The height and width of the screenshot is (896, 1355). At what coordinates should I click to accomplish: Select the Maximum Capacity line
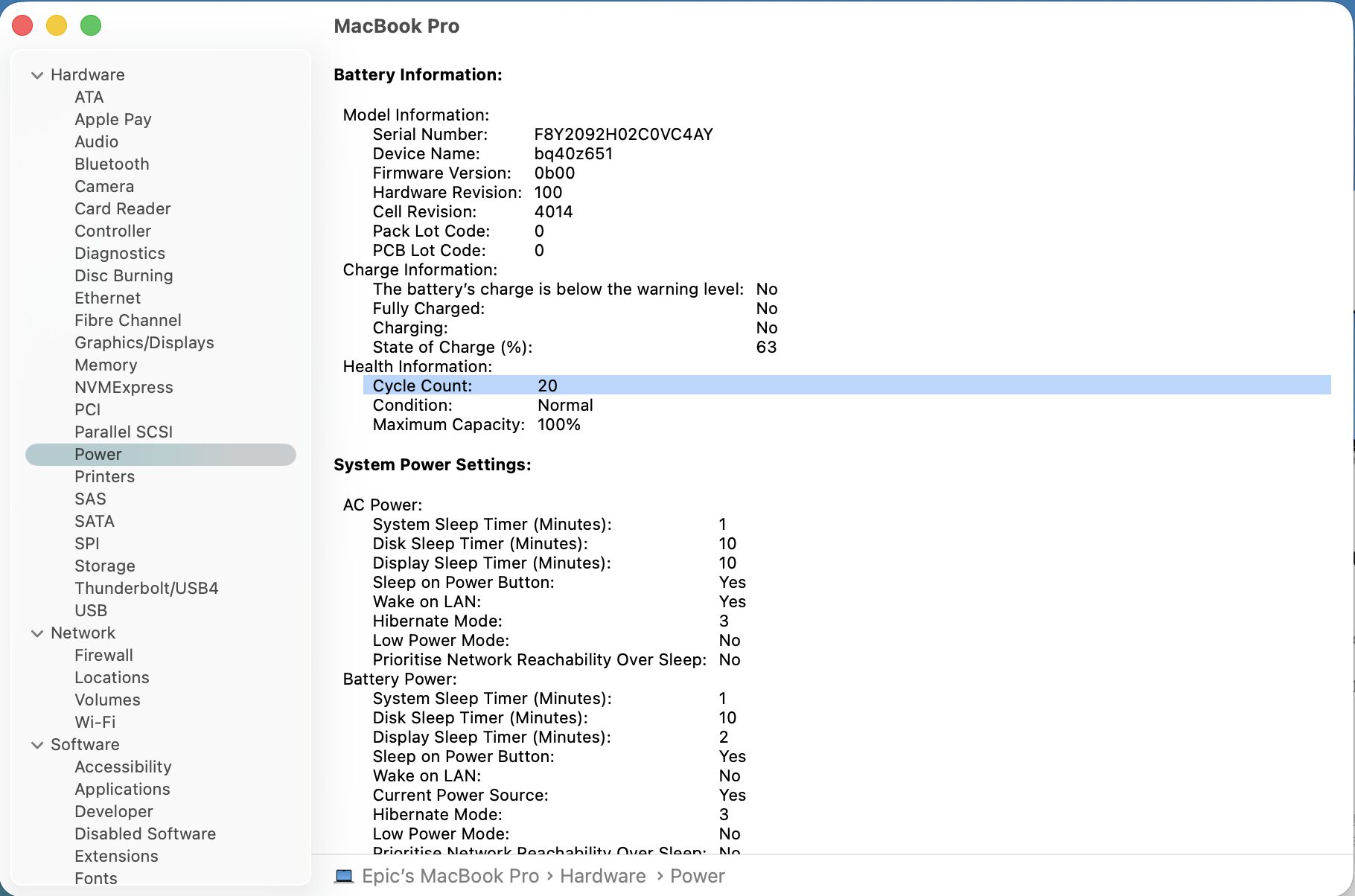[x=476, y=424]
